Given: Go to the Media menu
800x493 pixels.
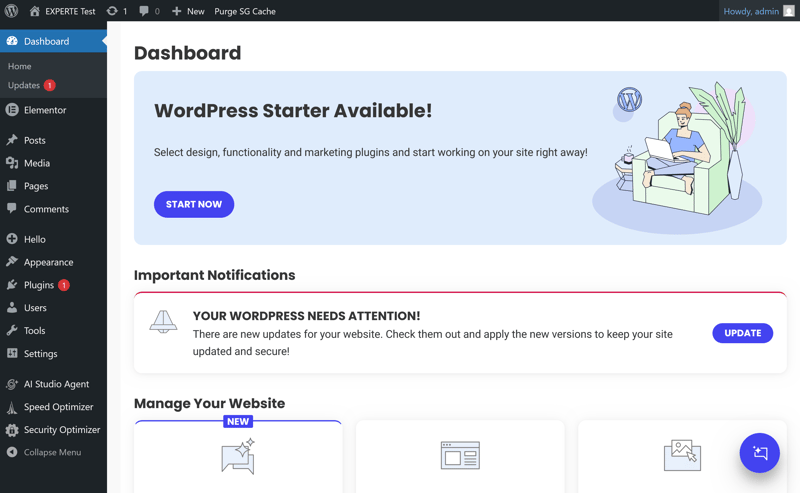Looking at the screenshot, I should pyautogui.click(x=54, y=163).
